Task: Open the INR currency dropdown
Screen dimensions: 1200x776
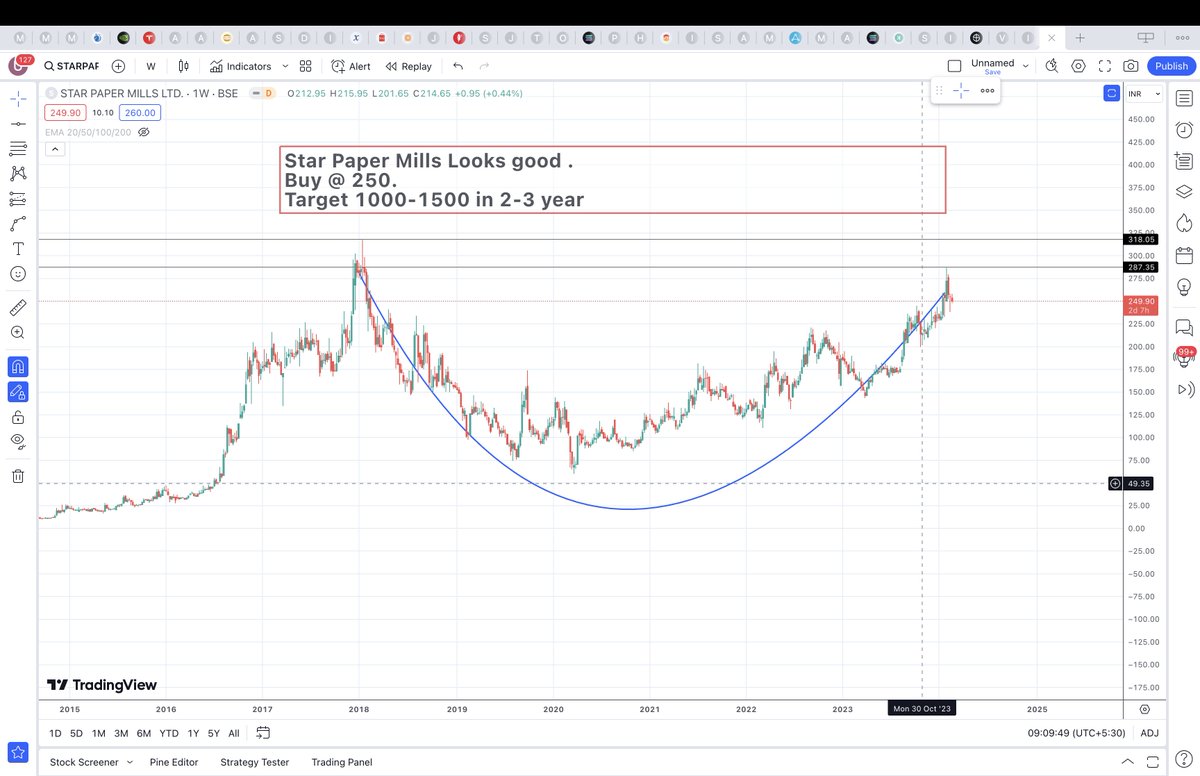Action: (x=1143, y=93)
